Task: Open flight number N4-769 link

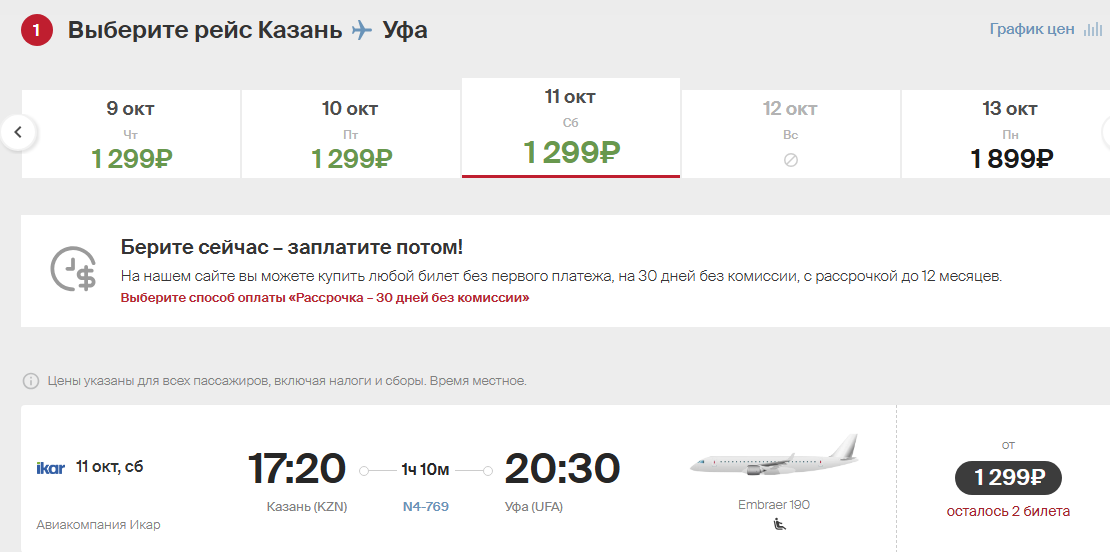Action: pyautogui.click(x=425, y=507)
